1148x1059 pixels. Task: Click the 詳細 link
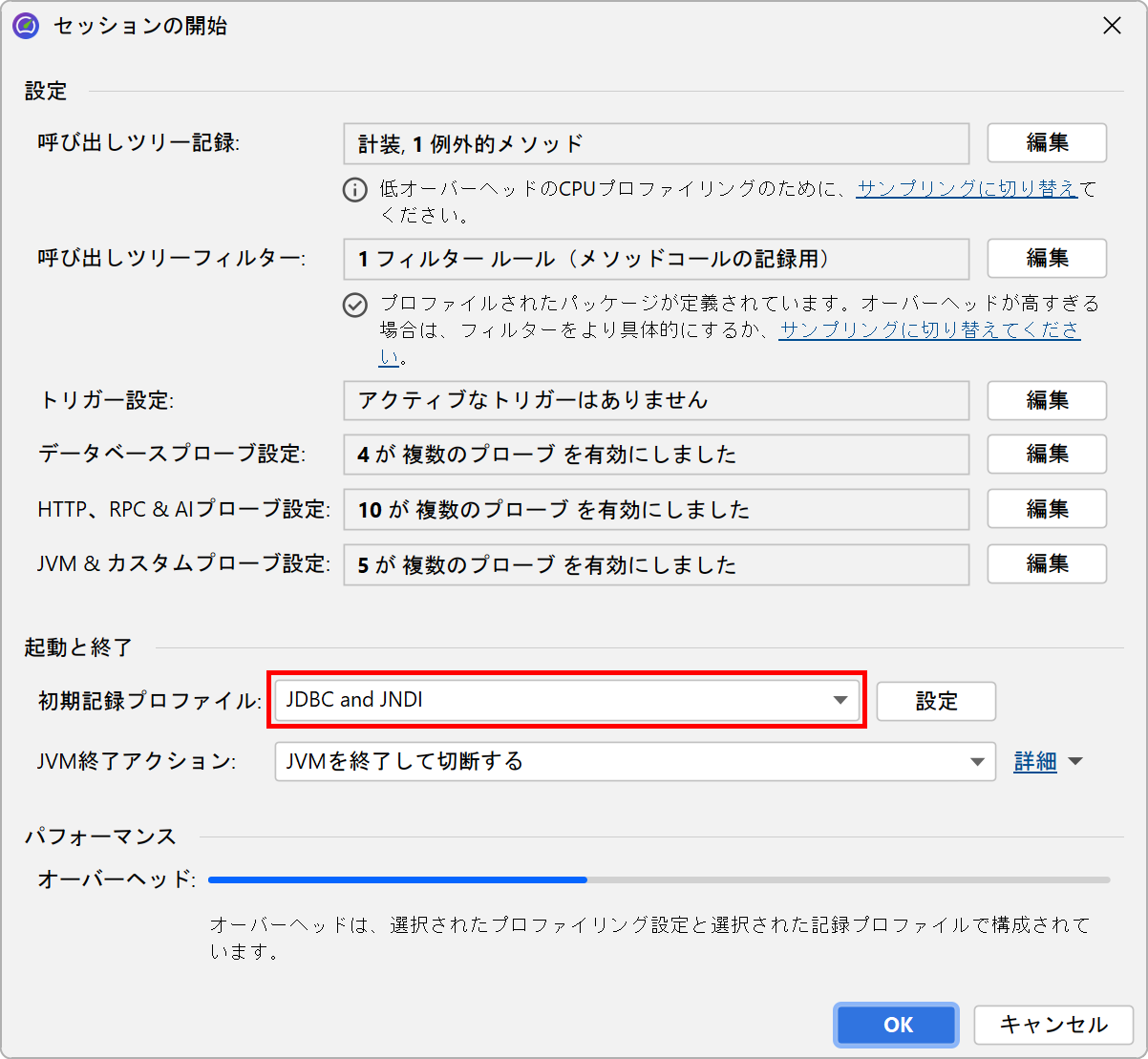pos(1034,762)
